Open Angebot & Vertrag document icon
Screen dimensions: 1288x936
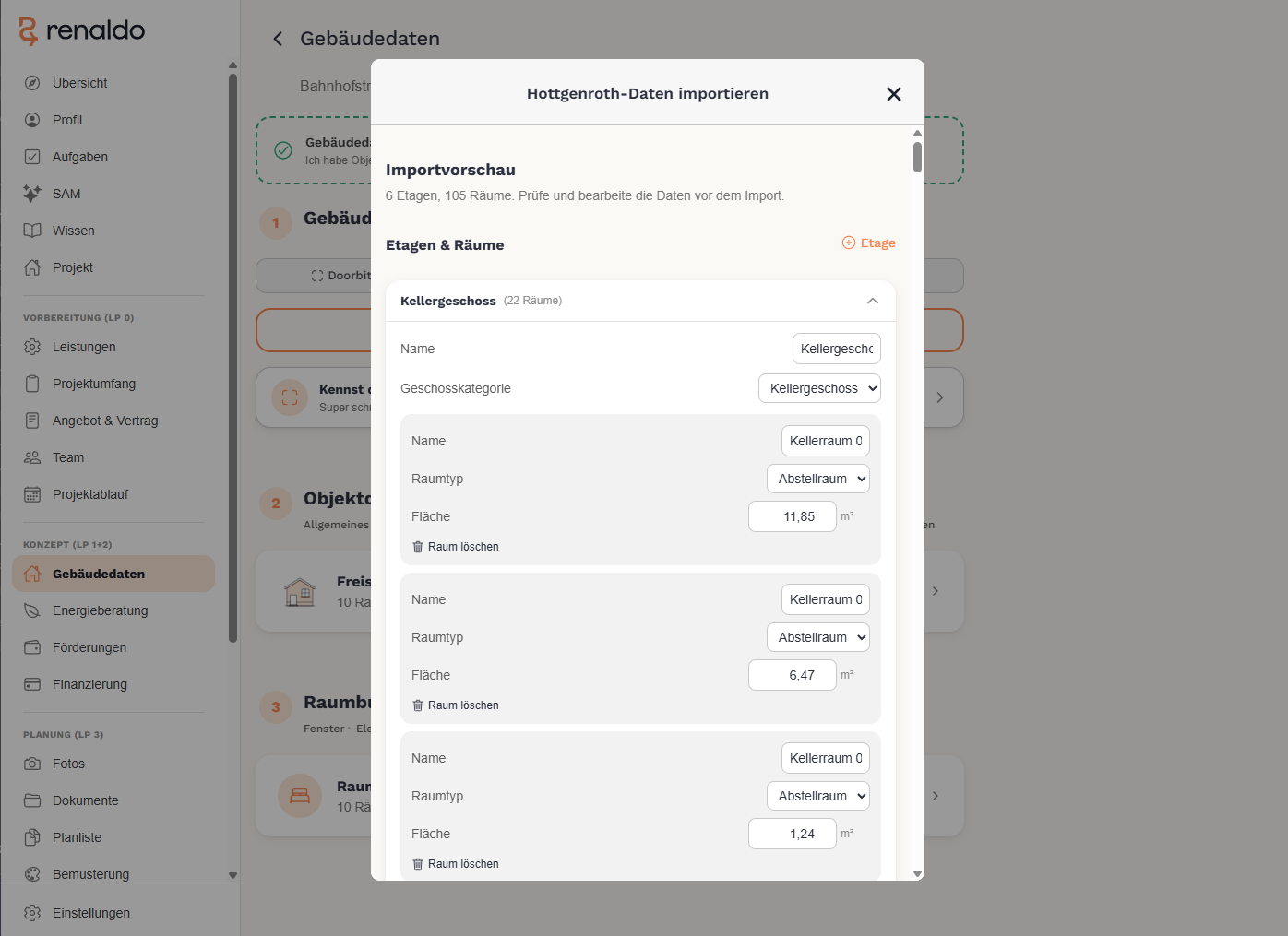click(x=32, y=421)
